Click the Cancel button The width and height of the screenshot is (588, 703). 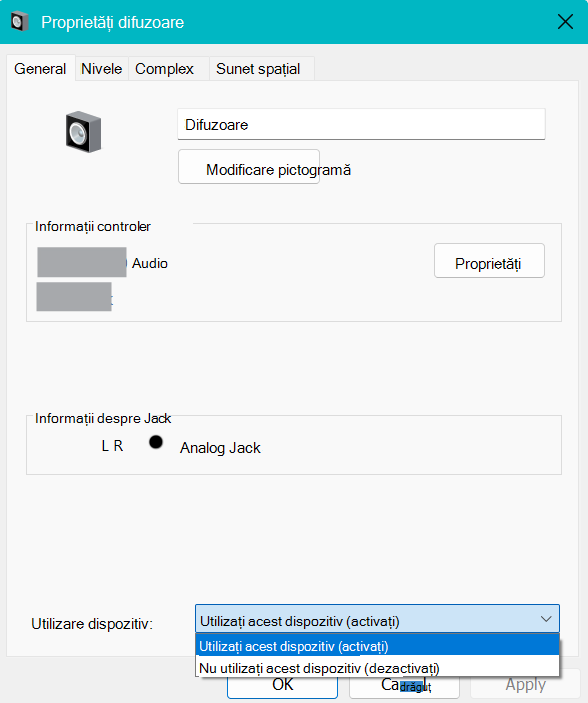pyautogui.click(x=405, y=686)
